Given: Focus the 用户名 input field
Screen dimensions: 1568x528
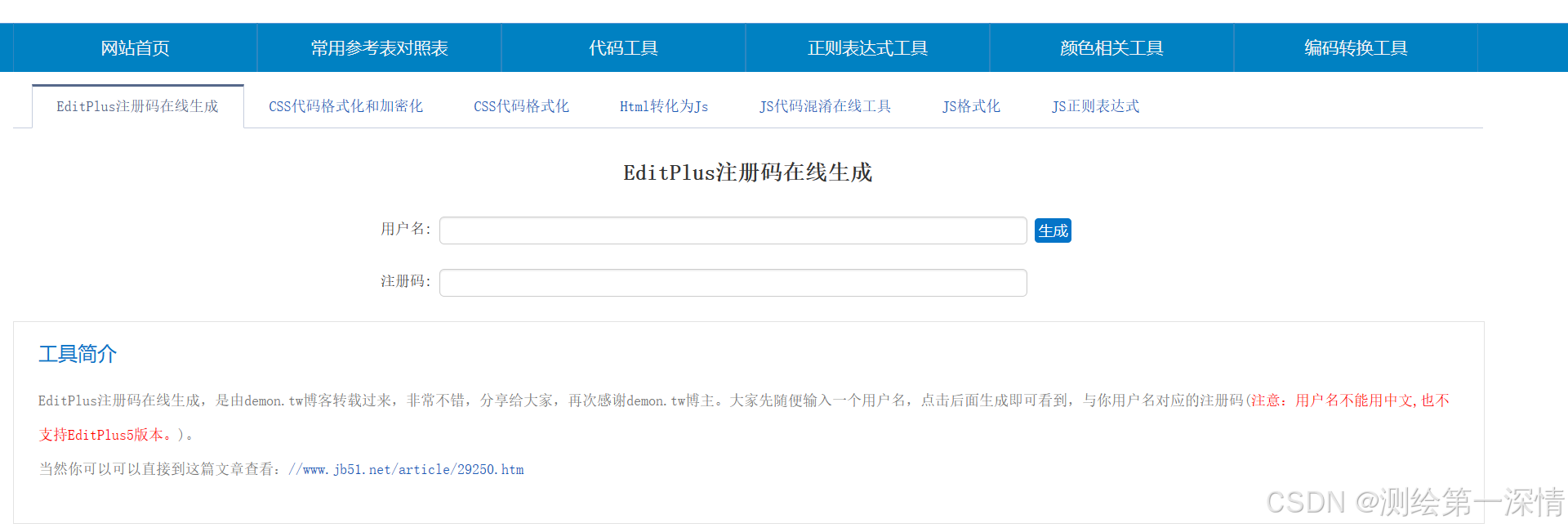Looking at the screenshot, I should point(733,230).
